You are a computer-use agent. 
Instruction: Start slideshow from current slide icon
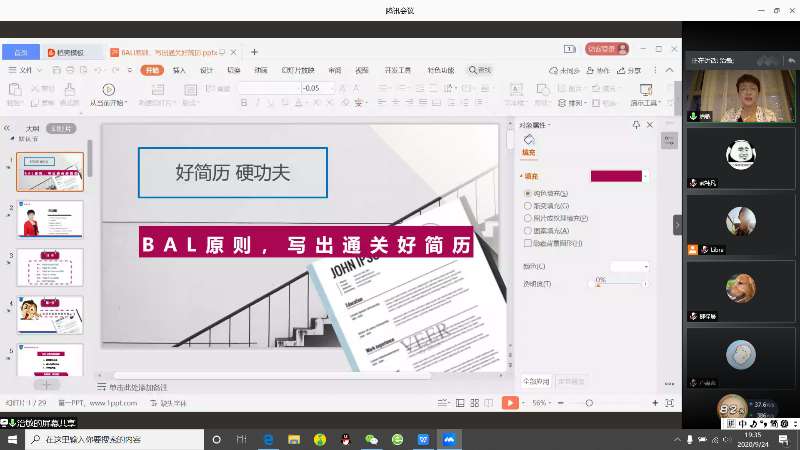[108, 90]
